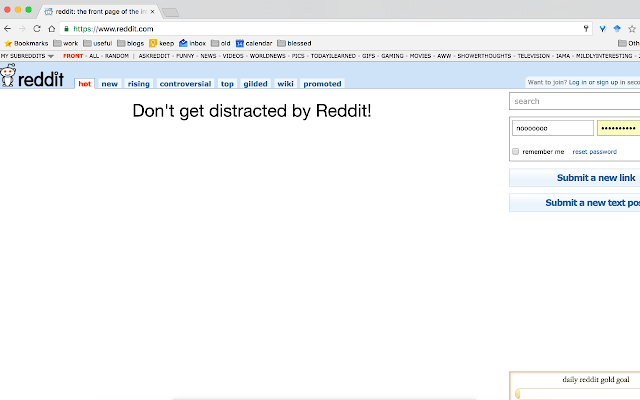Click the browser forward arrow
The image size is (640, 400).
(22, 29)
